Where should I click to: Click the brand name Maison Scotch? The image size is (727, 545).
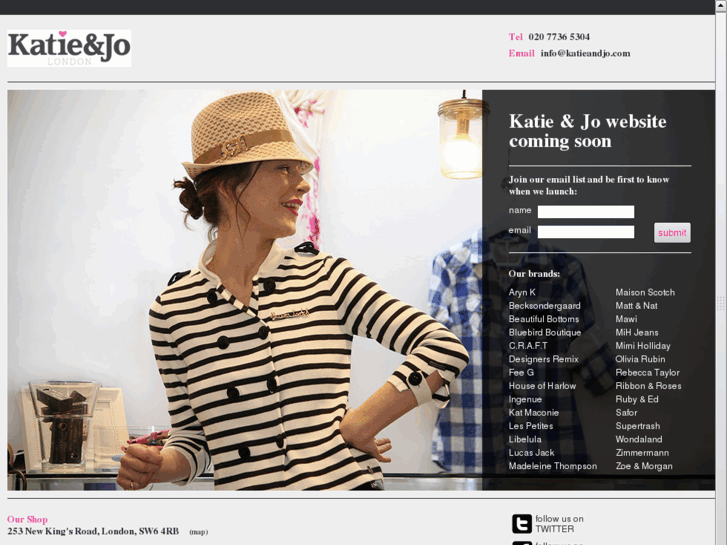tap(645, 292)
